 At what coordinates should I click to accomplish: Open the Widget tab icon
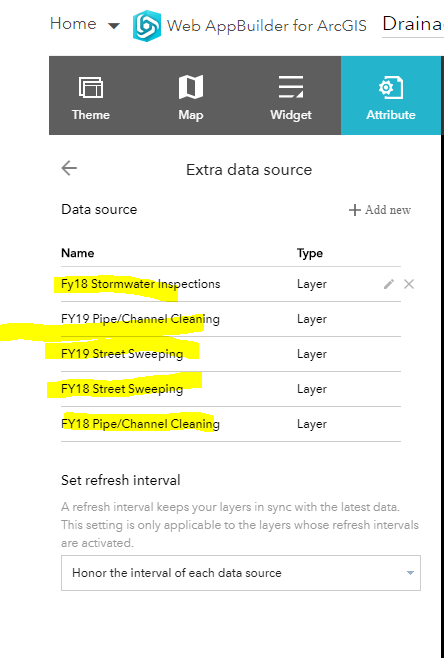291,87
